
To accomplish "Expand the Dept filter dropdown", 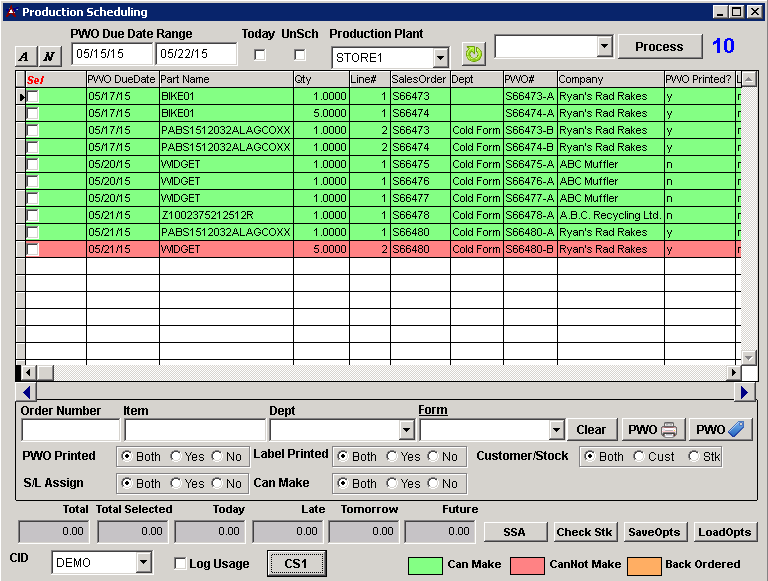I will click(406, 430).
